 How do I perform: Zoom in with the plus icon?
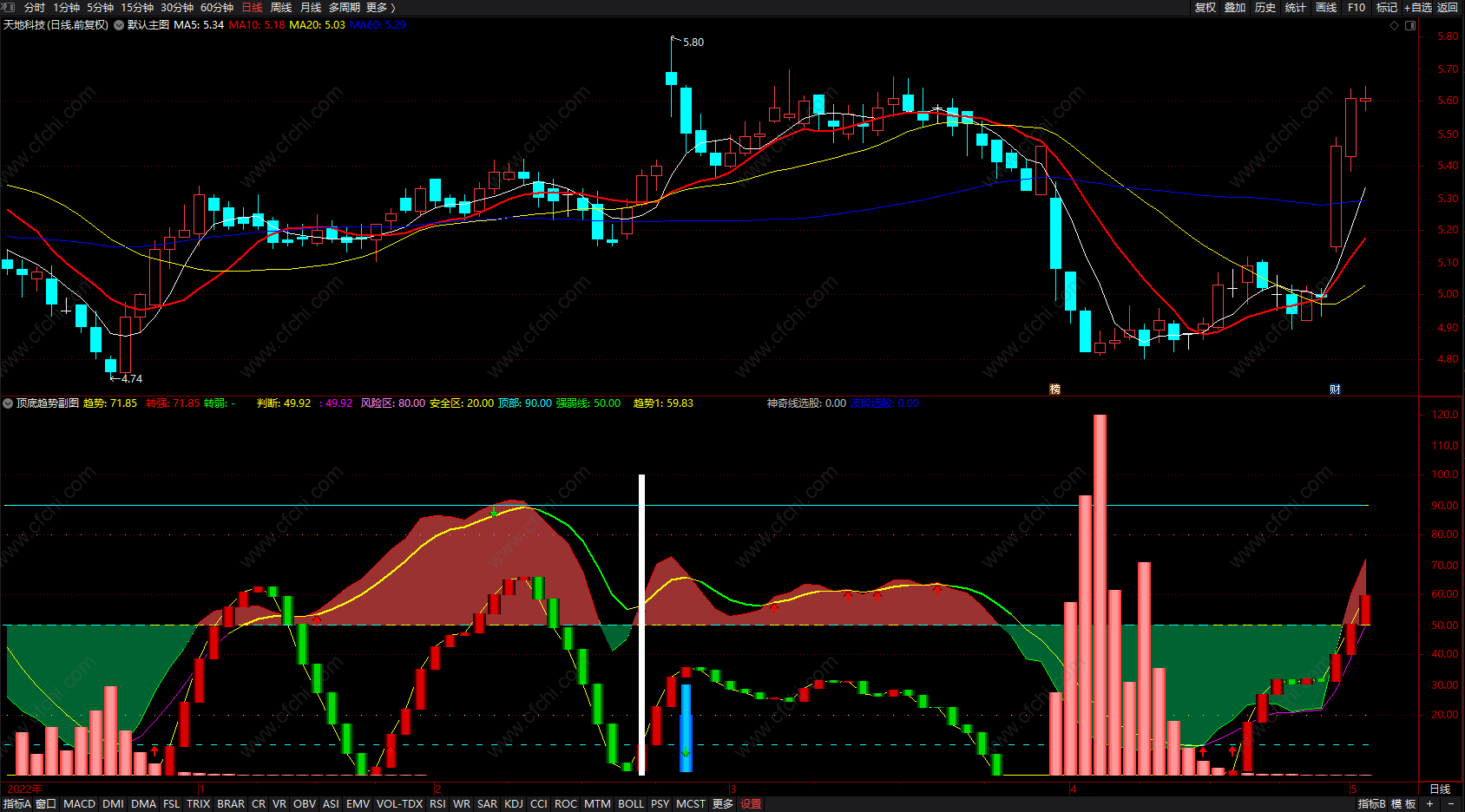click(1429, 804)
